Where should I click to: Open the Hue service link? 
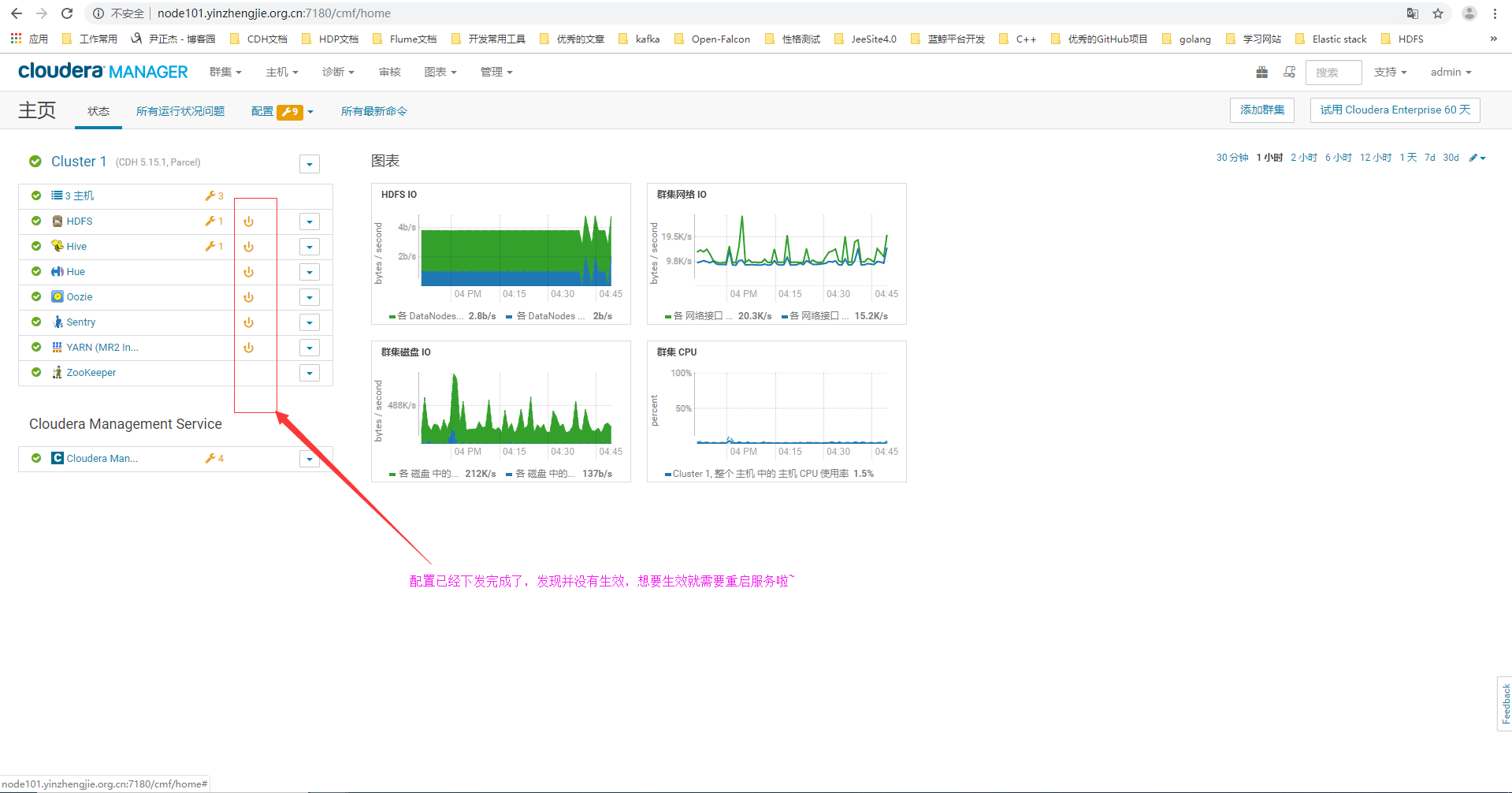[x=76, y=272]
